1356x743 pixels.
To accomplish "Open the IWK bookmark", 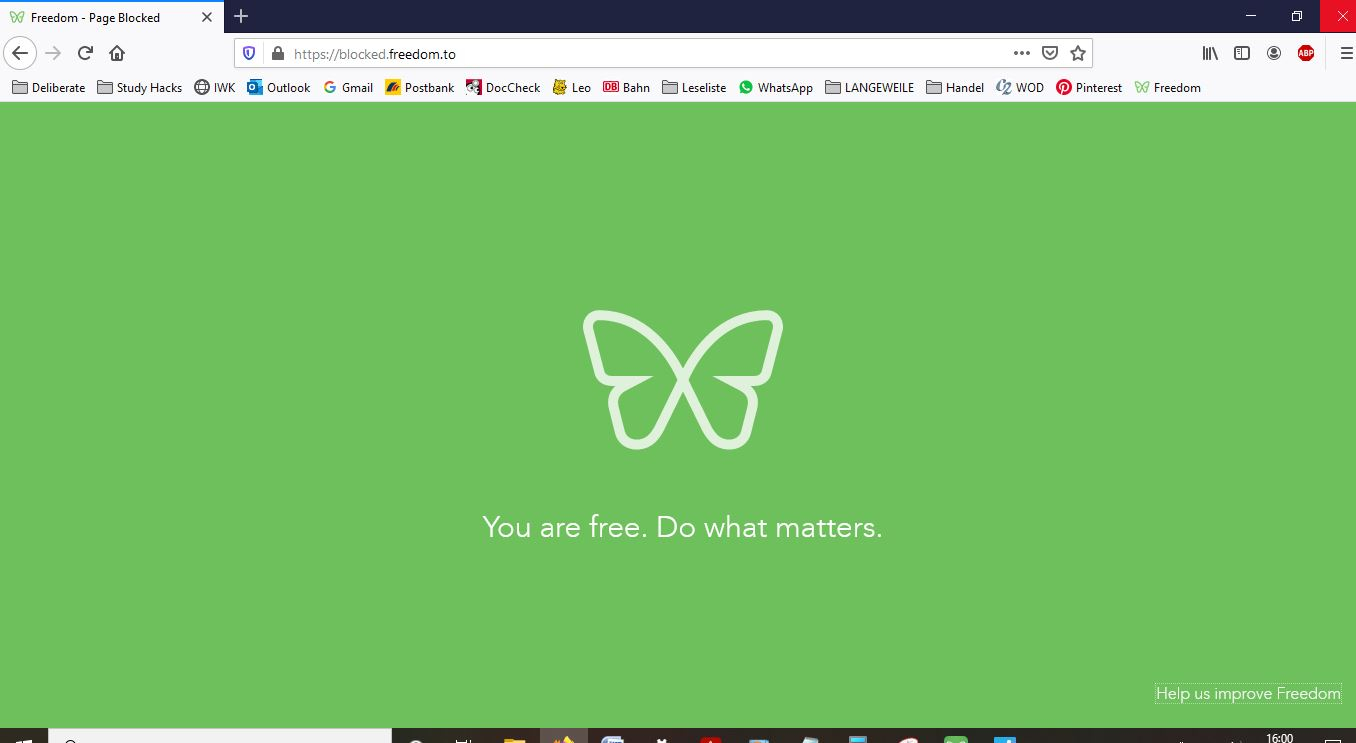I will click(214, 87).
